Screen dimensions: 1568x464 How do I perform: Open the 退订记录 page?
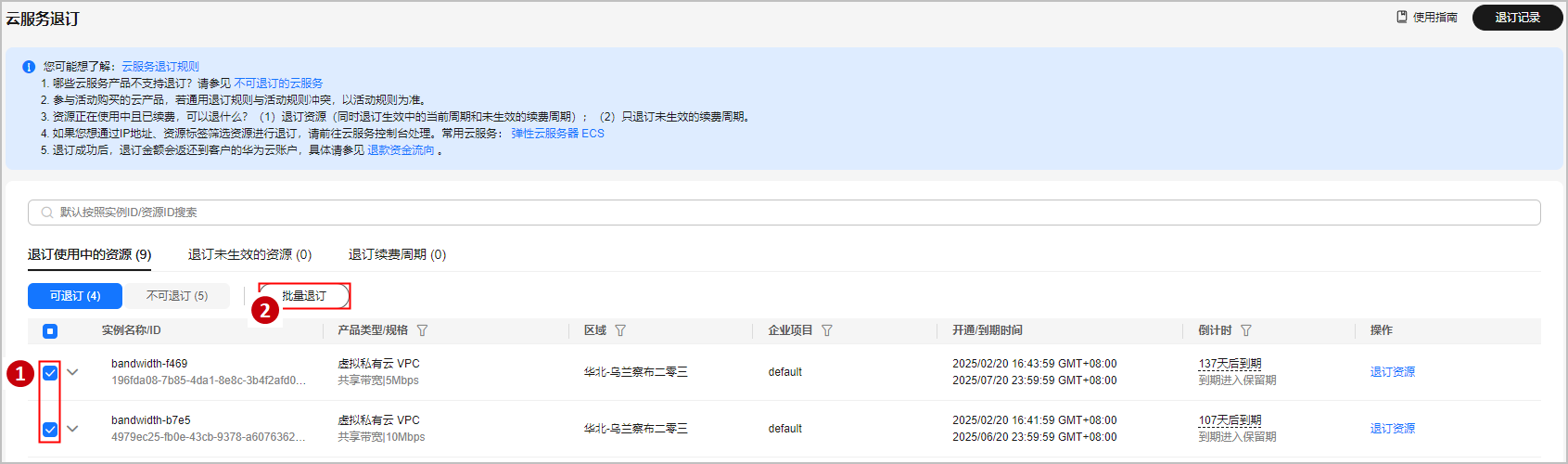click(x=1517, y=18)
